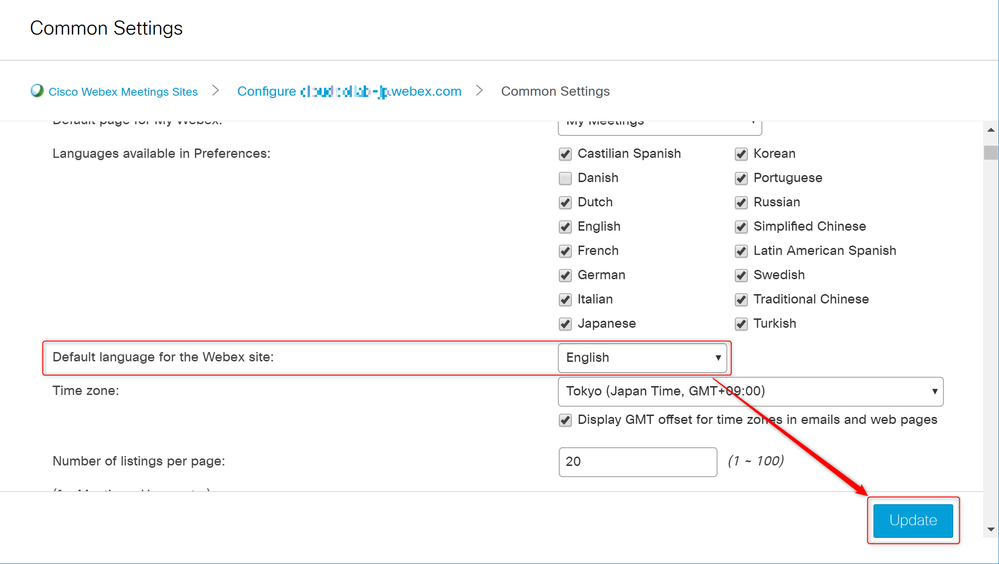999x564 pixels.
Task: Click 'Languages available in Preferences:' label
Action: click(161, 154)
